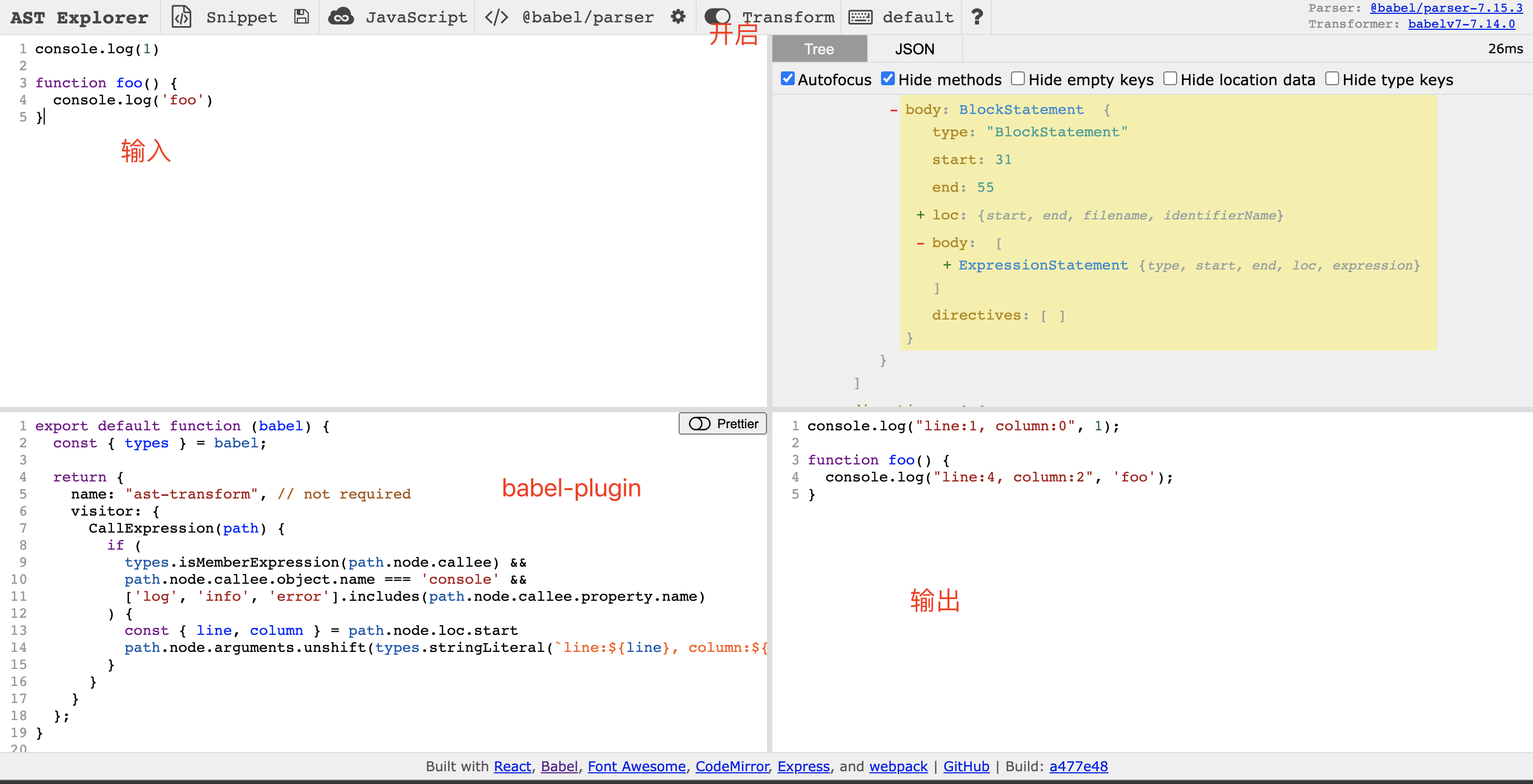
Task: Click the cloud icon beside JavaScript
Action: pos(341,17)
